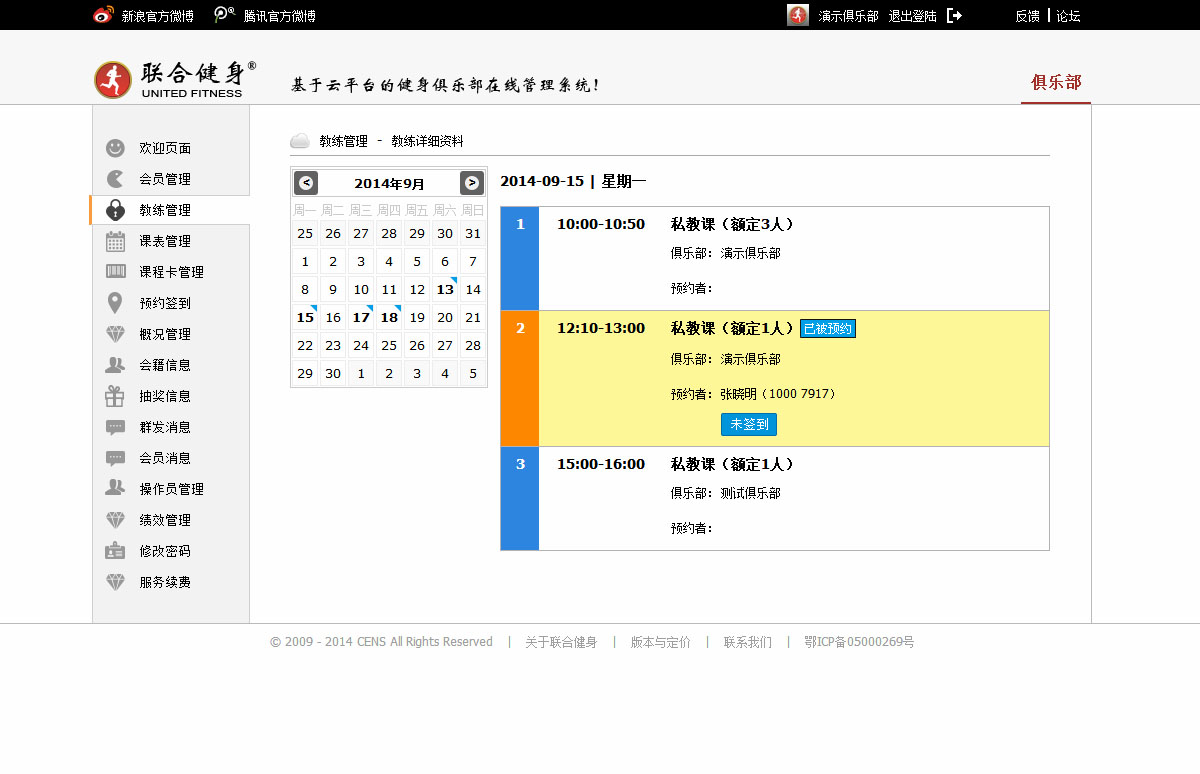
Task: Click the 已被预约 booked status tag
Action: point(828,329)
